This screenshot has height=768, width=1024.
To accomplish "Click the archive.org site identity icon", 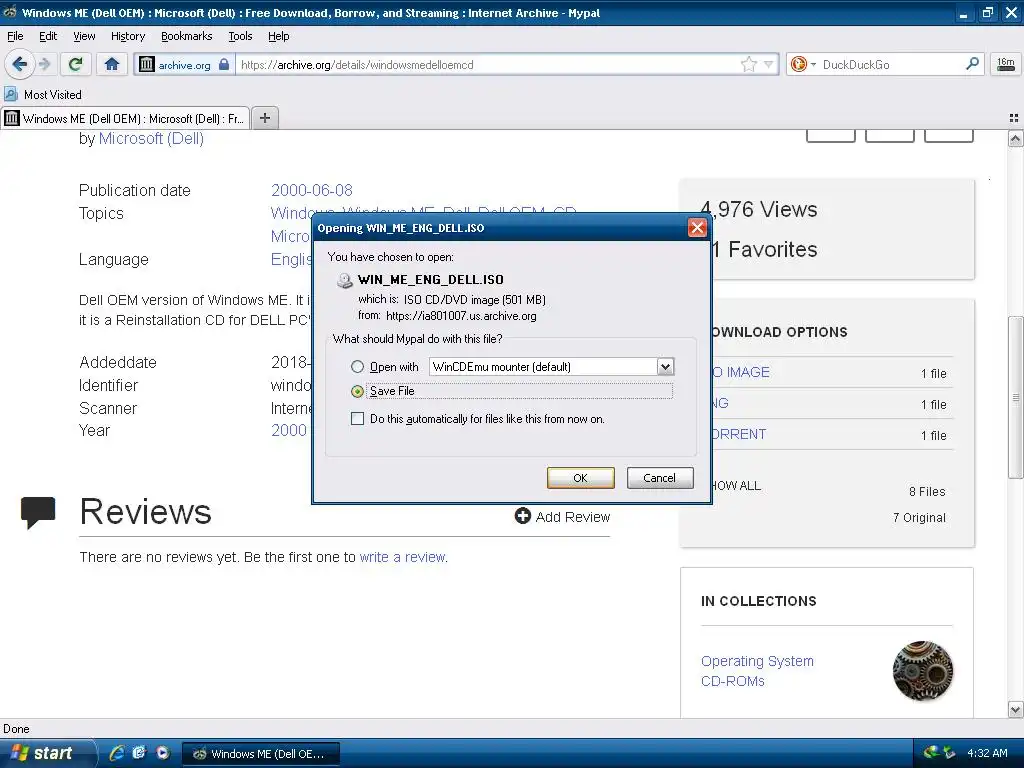I will click(146, 64).
